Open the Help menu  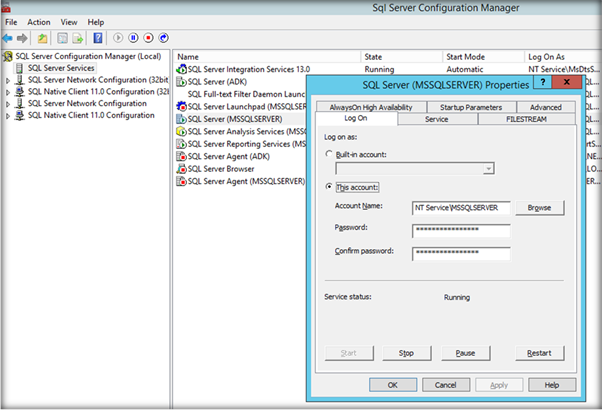pos(96,22)
